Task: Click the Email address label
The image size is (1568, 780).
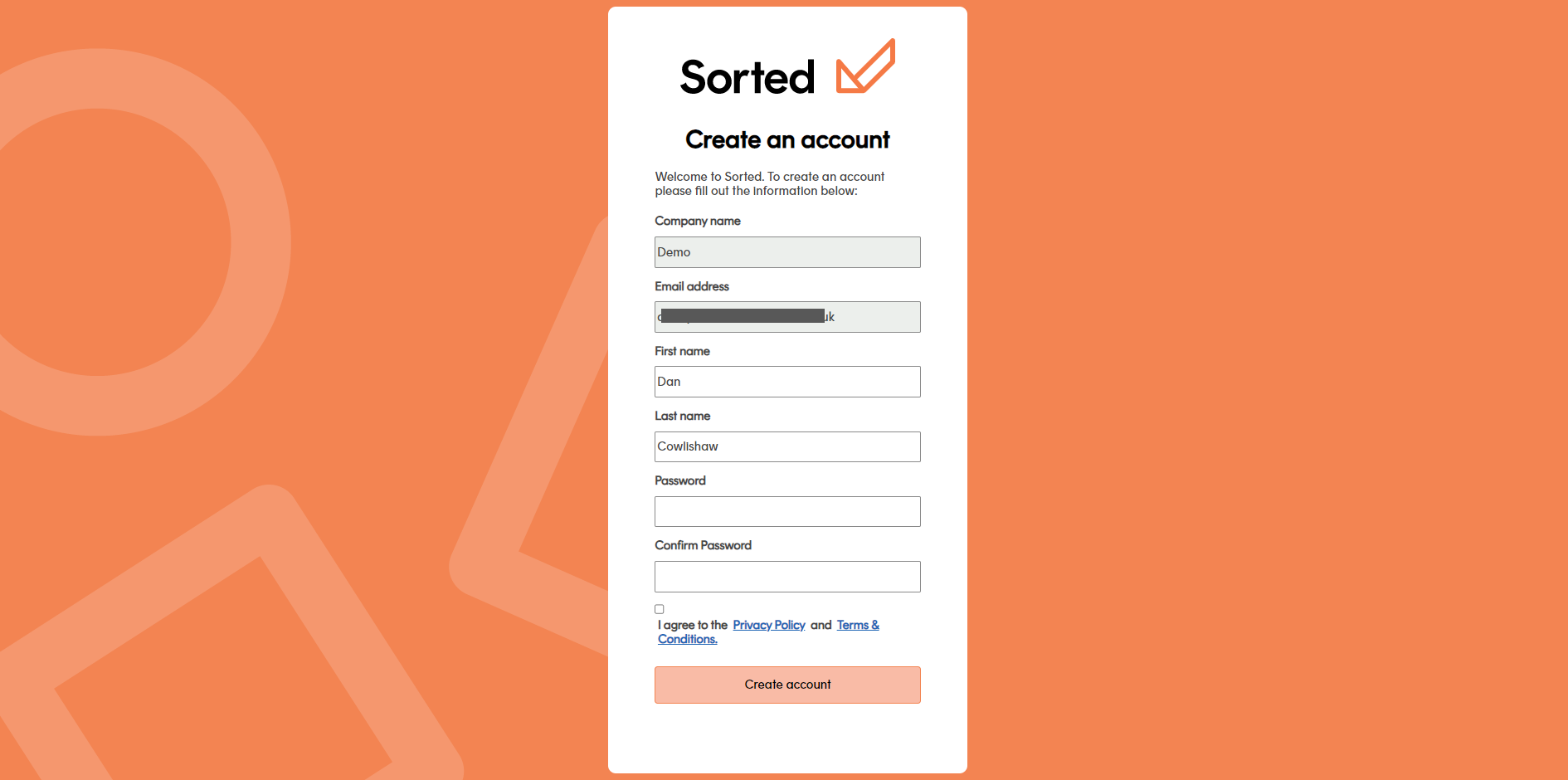Action: 691,286
